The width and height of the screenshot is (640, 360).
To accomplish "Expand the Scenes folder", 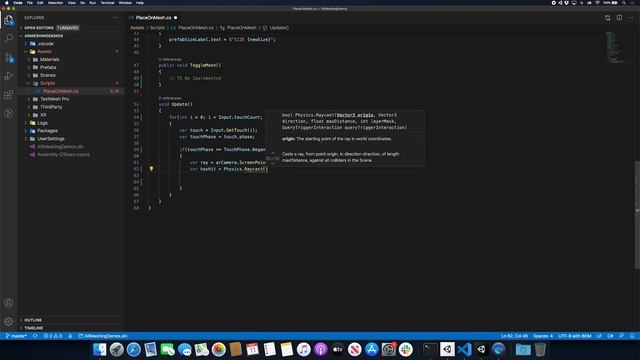I will click(71, 76).
